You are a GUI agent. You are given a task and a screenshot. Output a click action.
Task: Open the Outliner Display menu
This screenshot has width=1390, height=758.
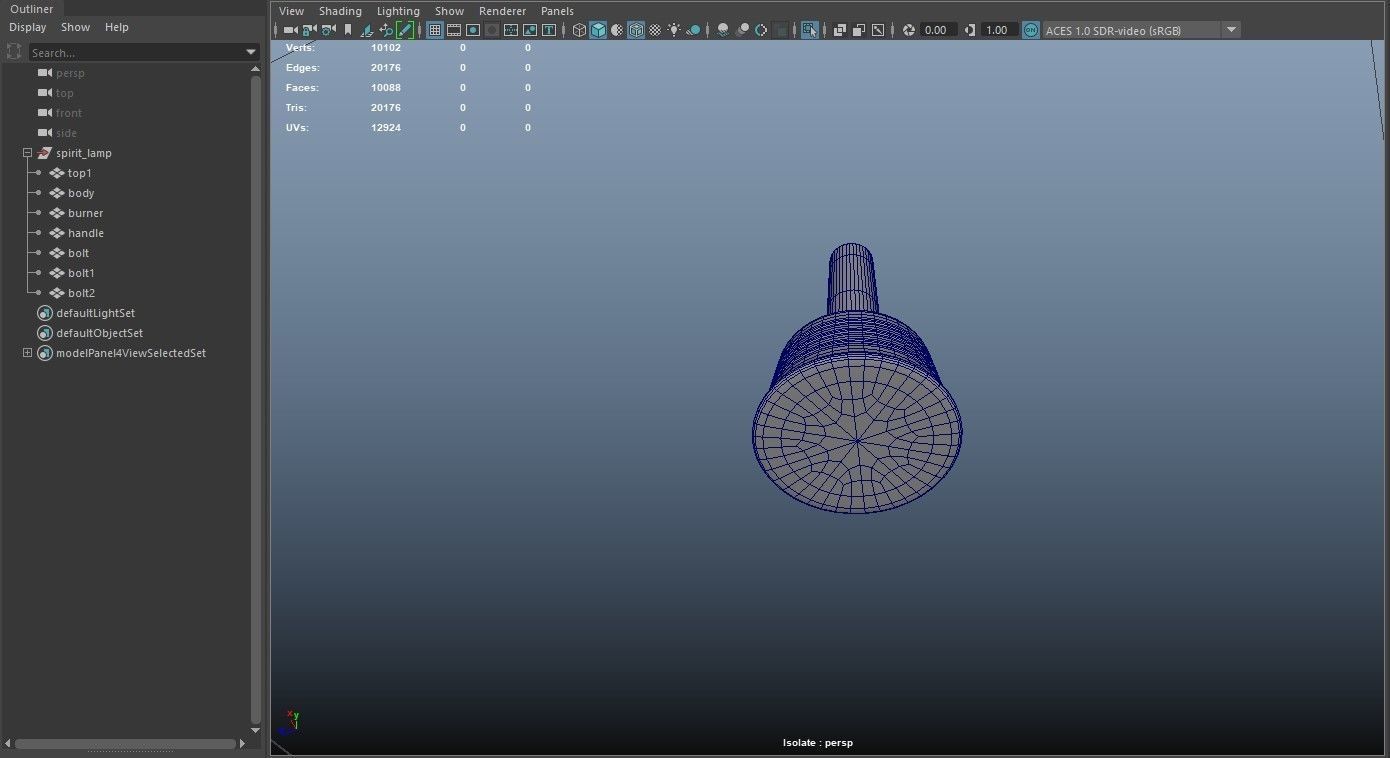(x=28, y=27)
